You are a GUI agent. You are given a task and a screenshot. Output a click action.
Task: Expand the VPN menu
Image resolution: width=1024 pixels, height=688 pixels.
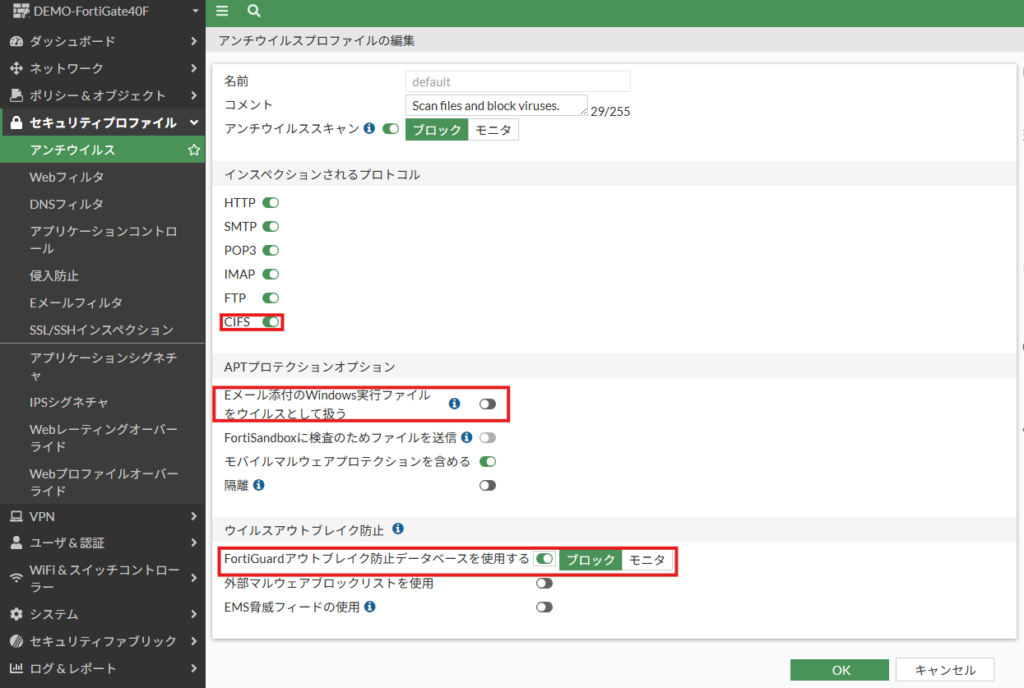point(193,516)
